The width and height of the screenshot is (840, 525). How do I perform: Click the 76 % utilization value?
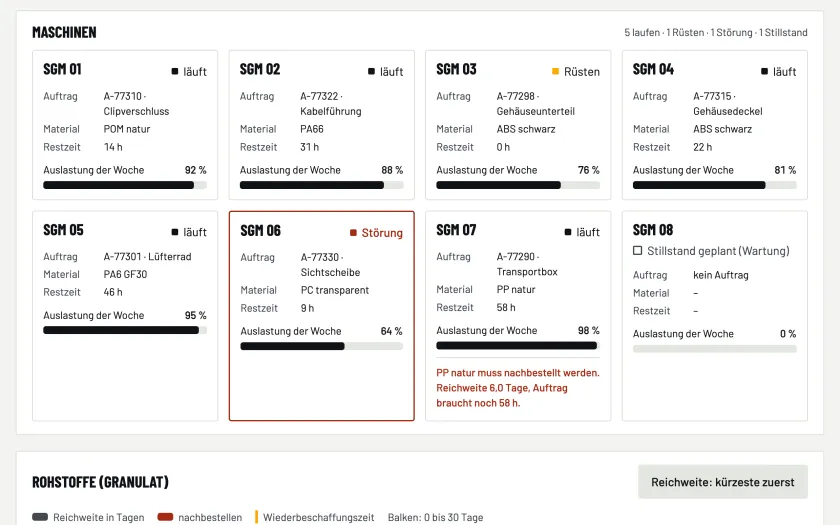coord(589,170)
